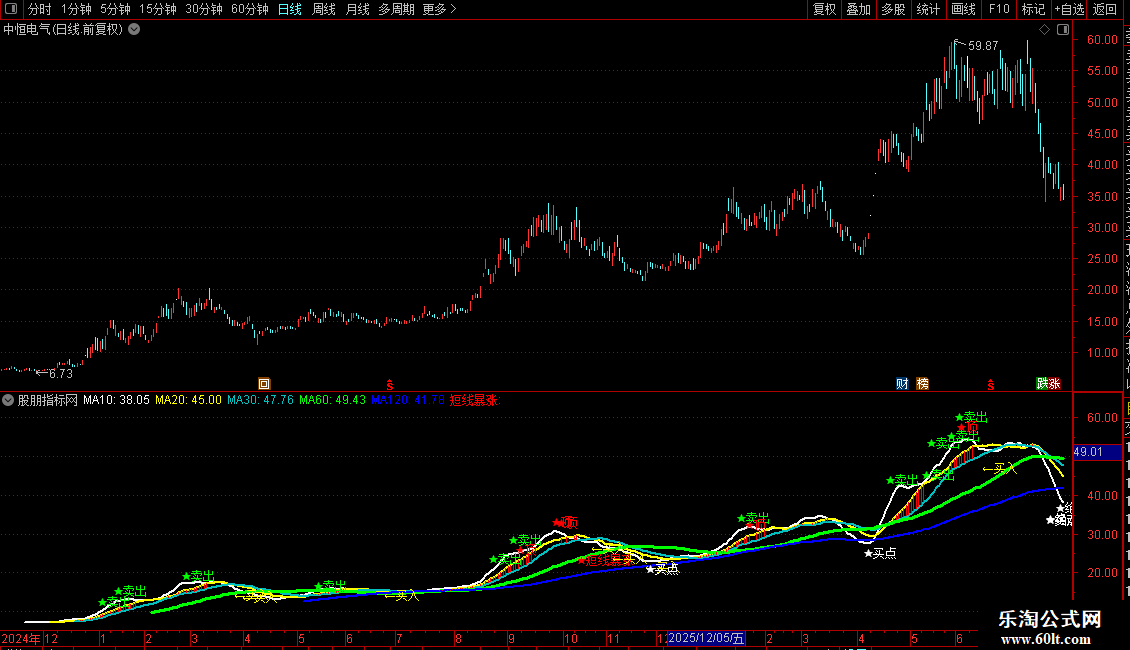Screen dimensions: 1130x650
Task: Click the MA20: 45.00 label
Action: 189,400
